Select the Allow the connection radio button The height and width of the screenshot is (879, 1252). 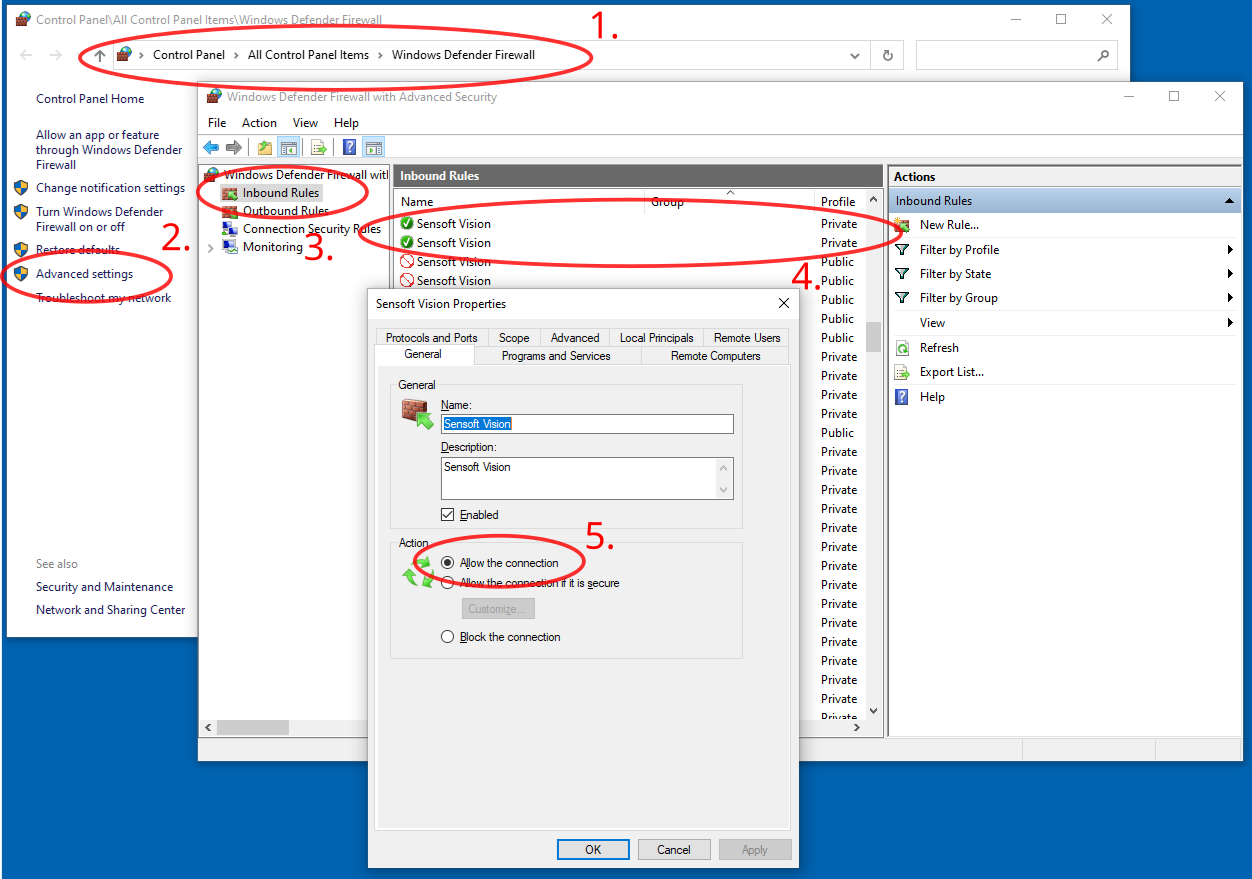pyautogui.click(x=448, y=563)
